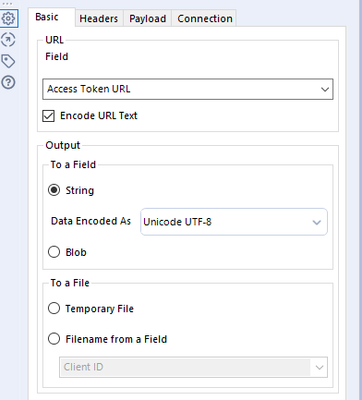The image size is (362, 400).
Task: Open the greyed-out Client ID dropdown
Action: pyautogui.click(x=193, y=367)
